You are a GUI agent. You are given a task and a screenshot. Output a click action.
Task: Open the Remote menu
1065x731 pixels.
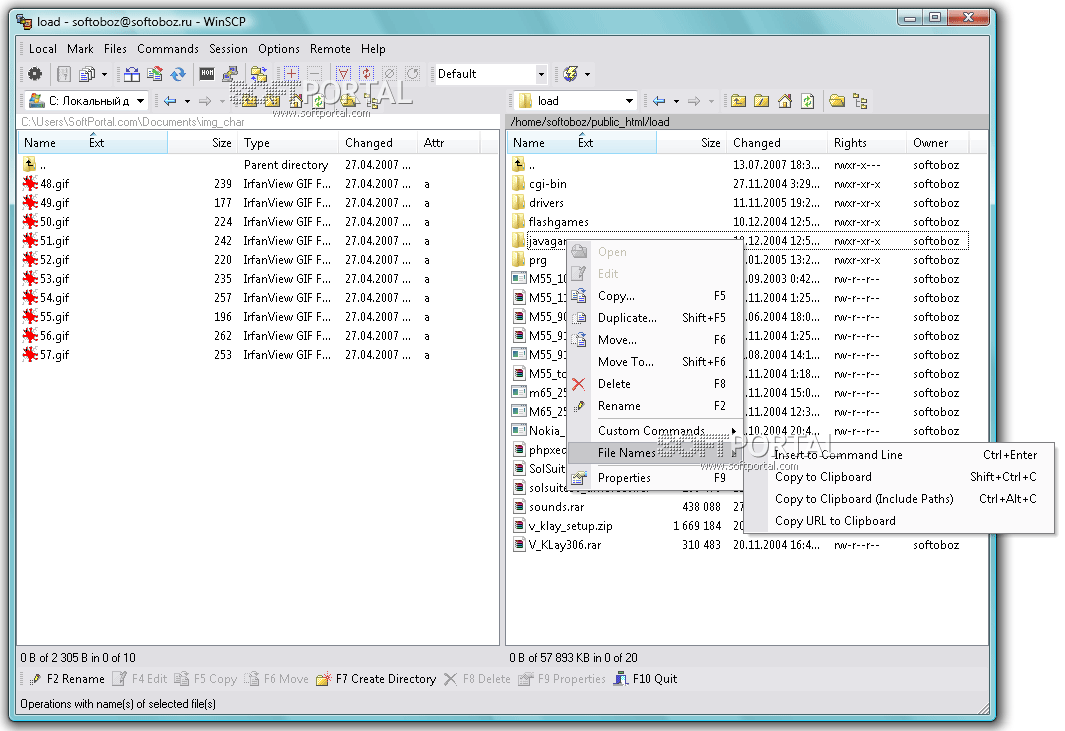pos(330,49)
